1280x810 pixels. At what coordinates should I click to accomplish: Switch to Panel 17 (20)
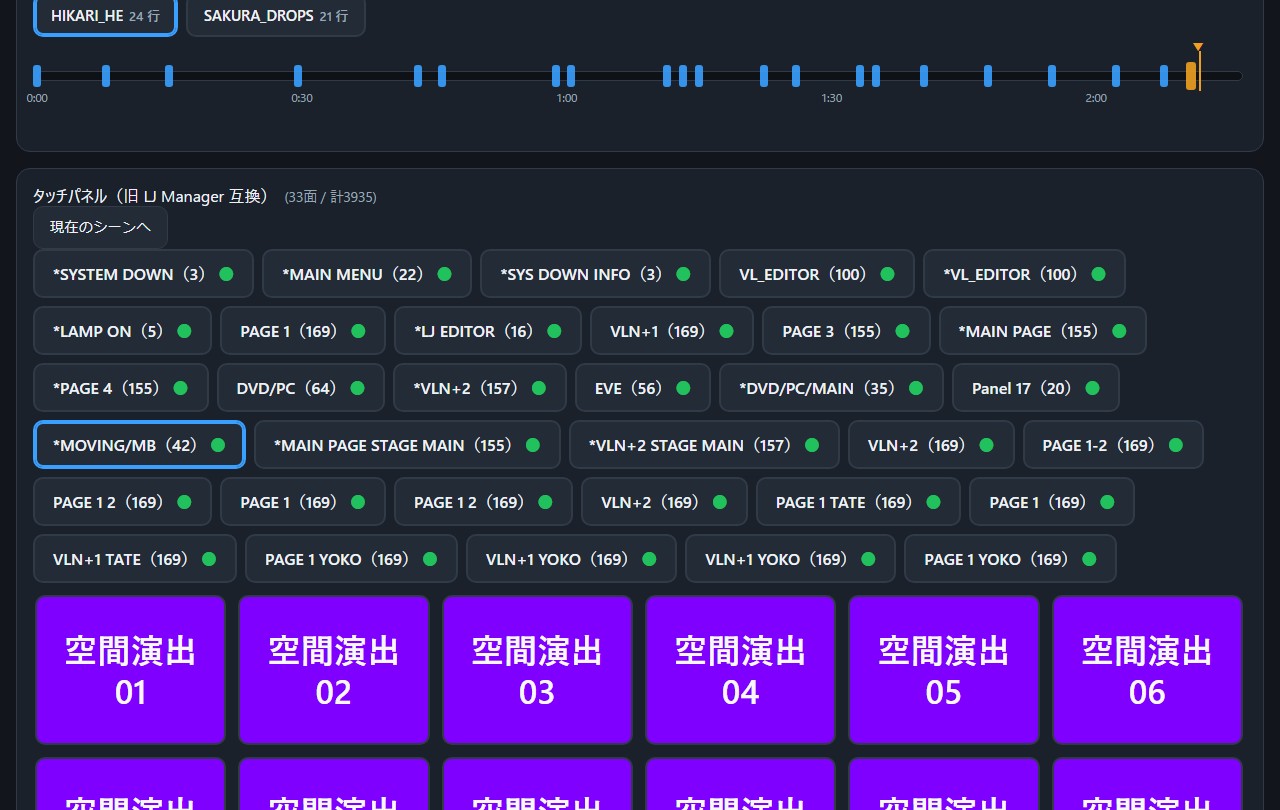[x=1036, y=388]
